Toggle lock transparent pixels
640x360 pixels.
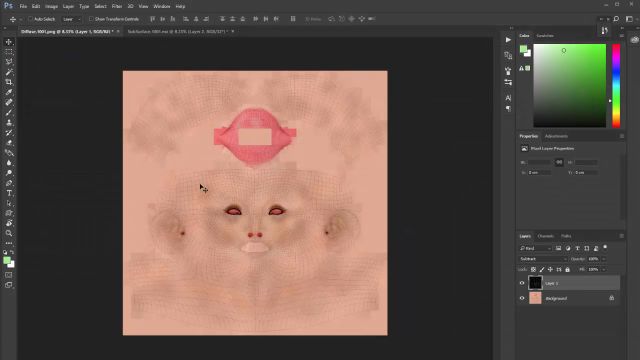533,269
